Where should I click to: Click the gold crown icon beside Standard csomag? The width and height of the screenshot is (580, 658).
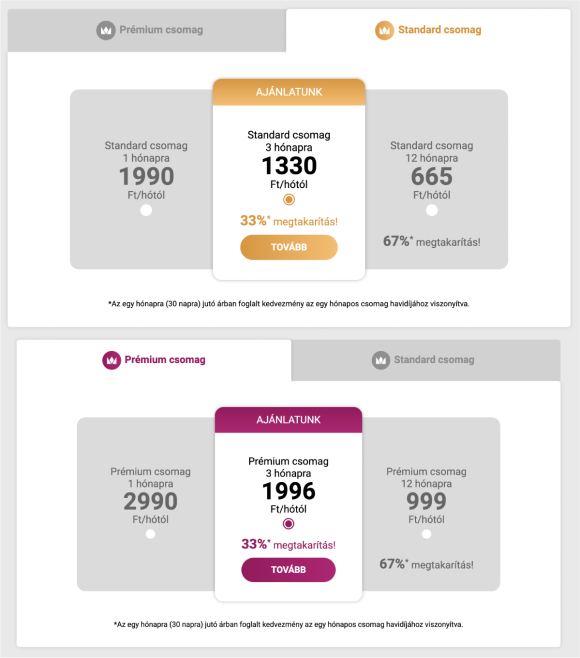pos(384,30)
